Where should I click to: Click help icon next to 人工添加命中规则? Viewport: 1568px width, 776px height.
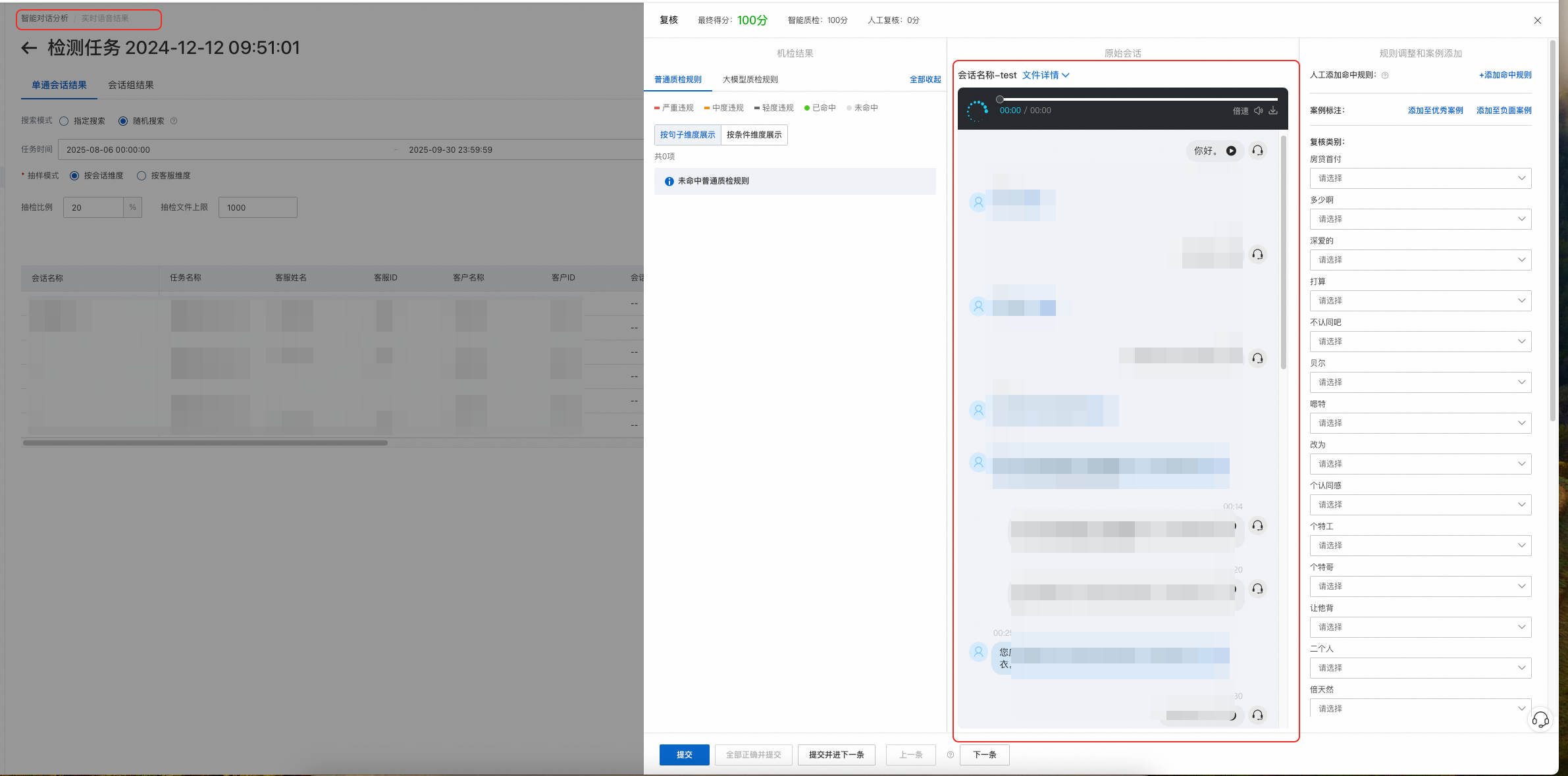coord(1385,76)
